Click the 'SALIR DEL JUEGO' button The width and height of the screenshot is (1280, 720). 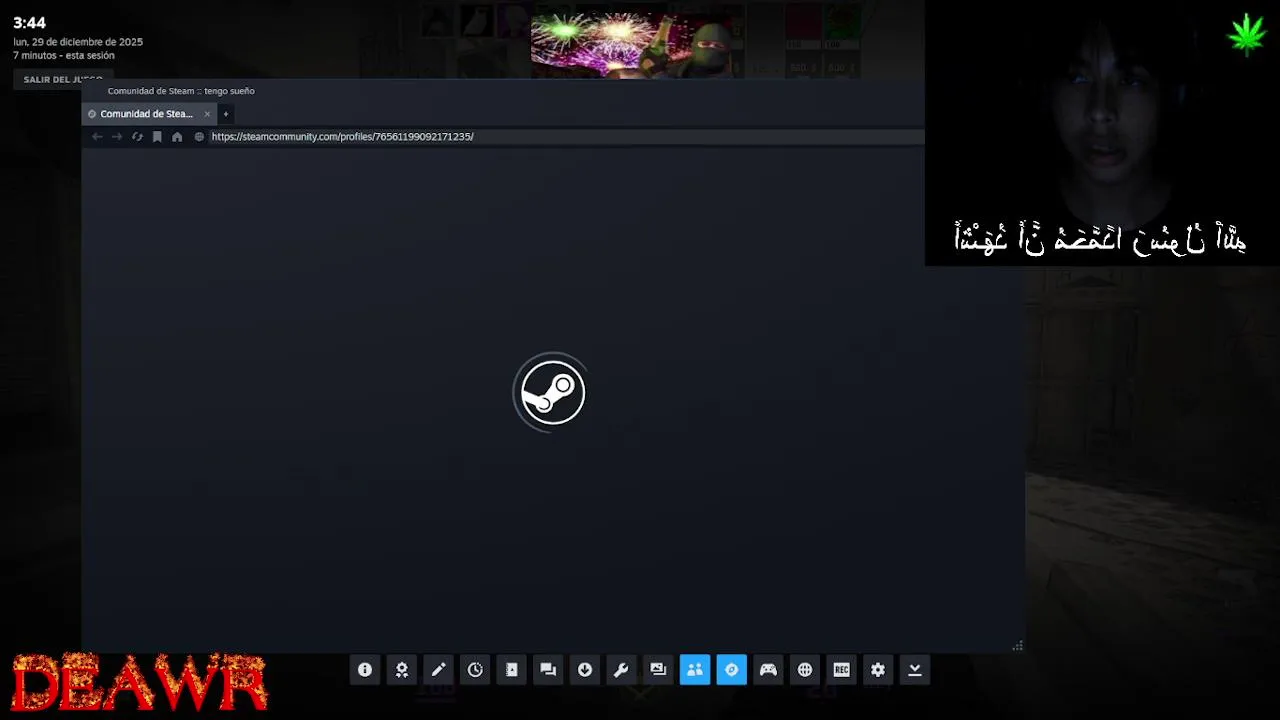coord(63,79)
